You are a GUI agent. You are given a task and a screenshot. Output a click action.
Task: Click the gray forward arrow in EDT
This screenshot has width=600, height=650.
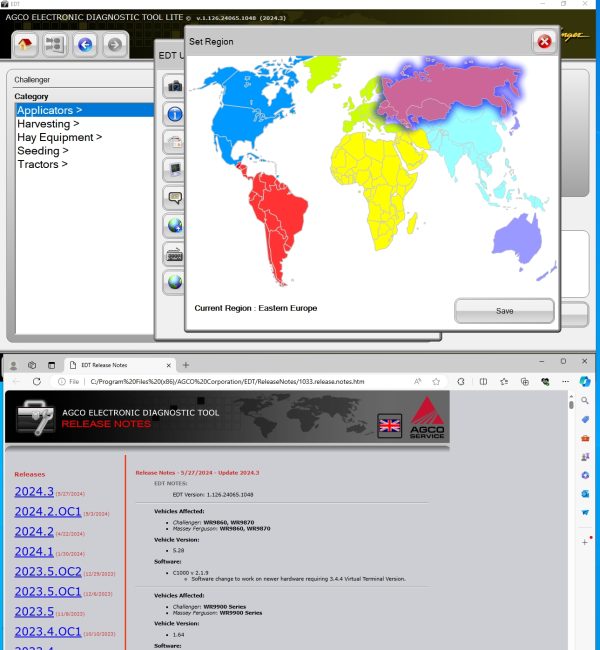pyautogui.click(x=114, y=44)
